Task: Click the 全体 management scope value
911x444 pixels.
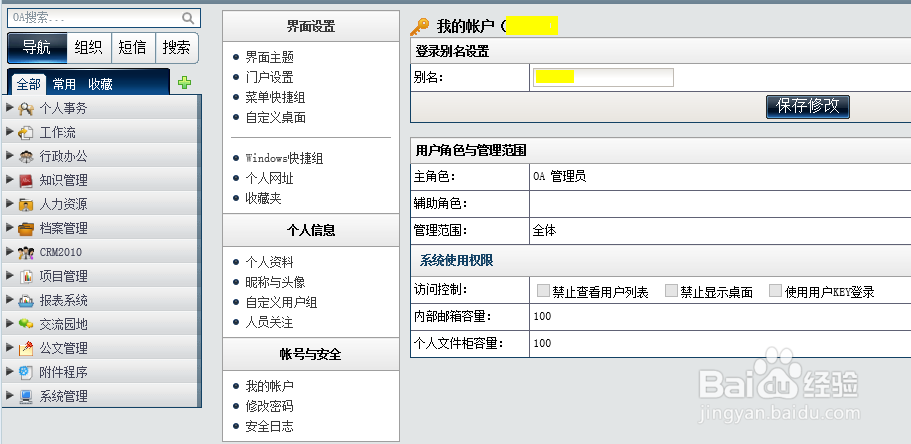Action: [x=544, y=231]
